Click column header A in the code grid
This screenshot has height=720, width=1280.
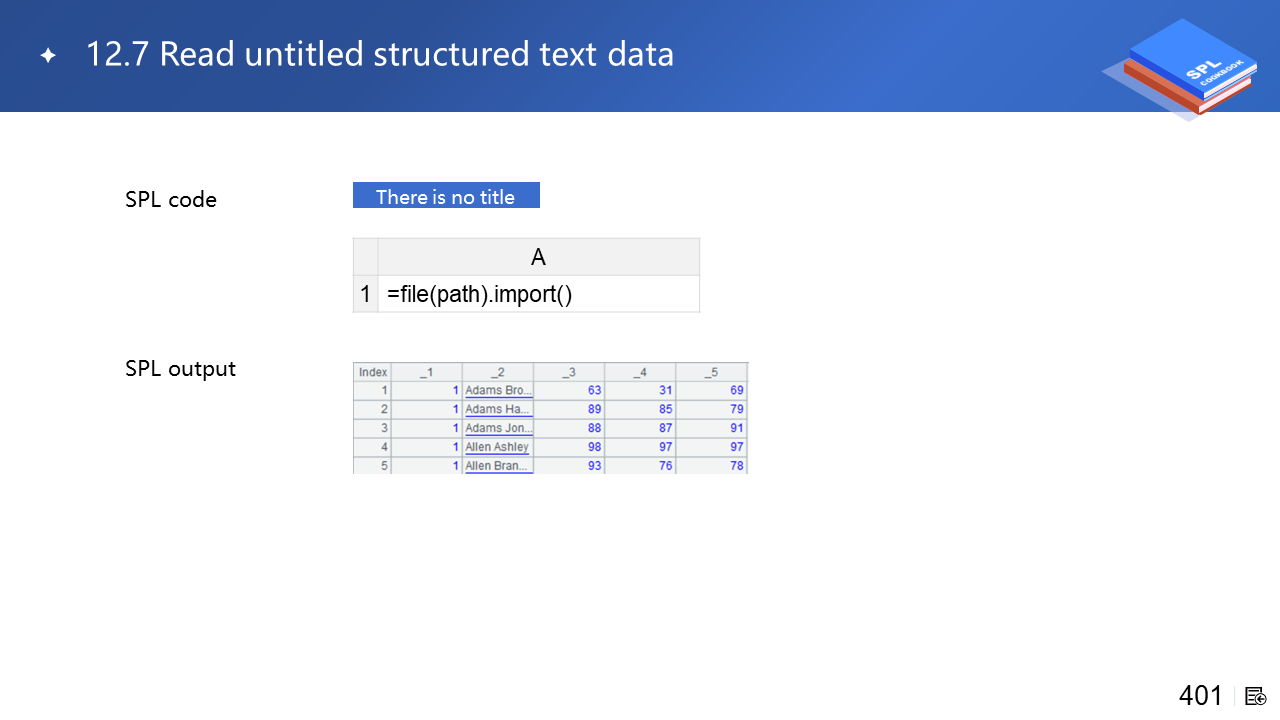coord(538,257)
